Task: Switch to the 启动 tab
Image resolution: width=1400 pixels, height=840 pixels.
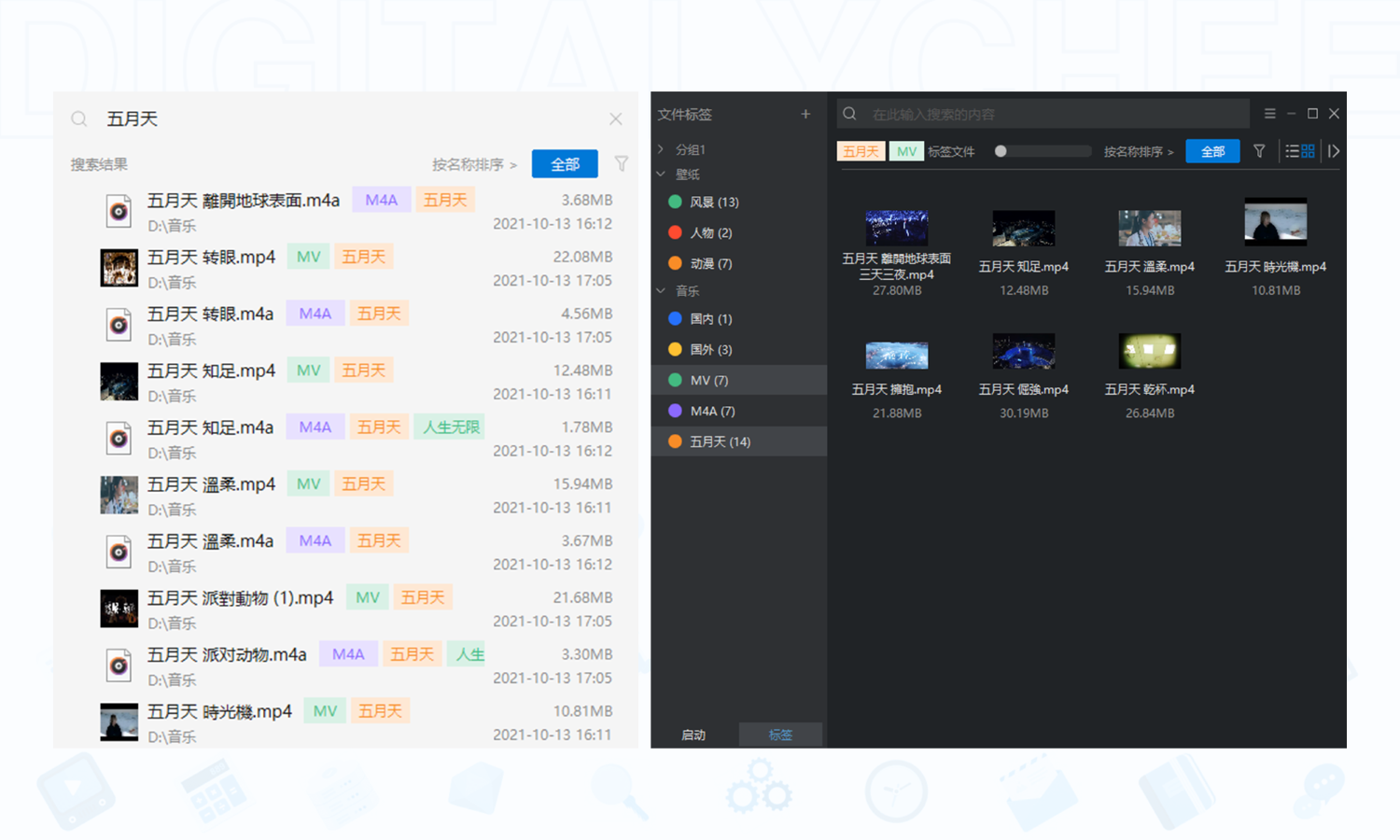Action: coord(693,735)
